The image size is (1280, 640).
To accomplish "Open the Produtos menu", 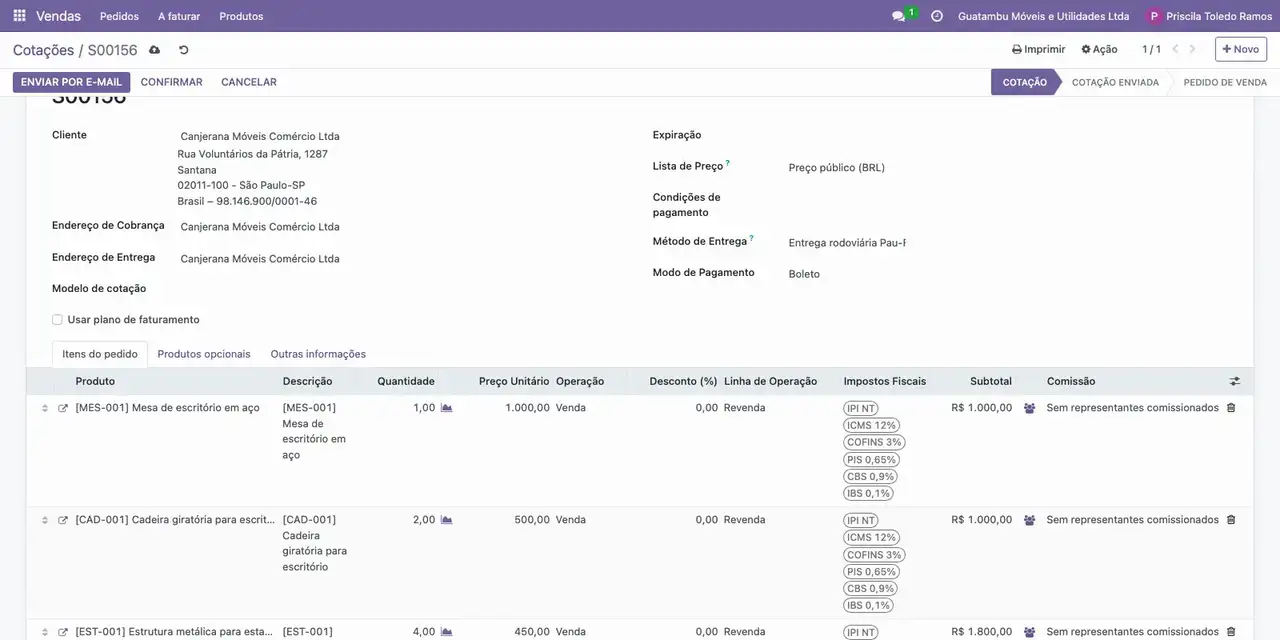I will [x=242, y=16].
